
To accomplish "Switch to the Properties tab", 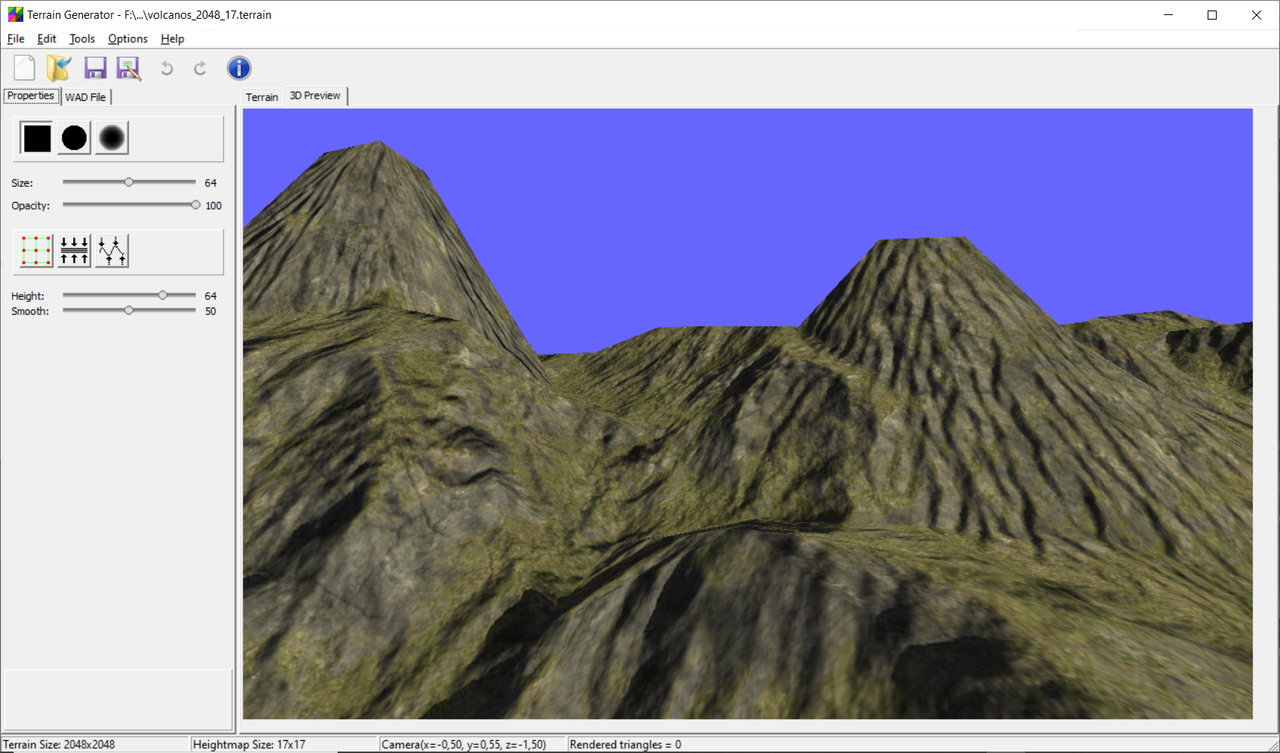I will pos(31,96).
